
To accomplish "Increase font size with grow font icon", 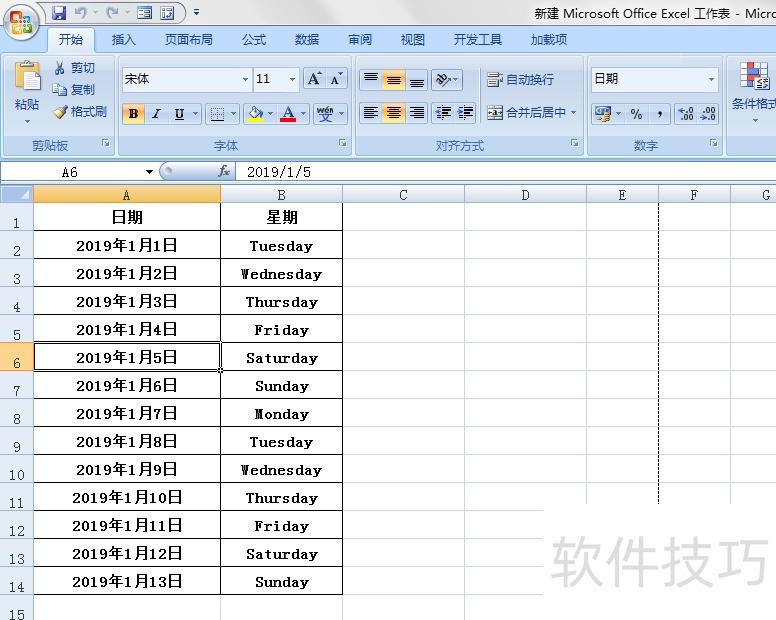I will (314, 79).
